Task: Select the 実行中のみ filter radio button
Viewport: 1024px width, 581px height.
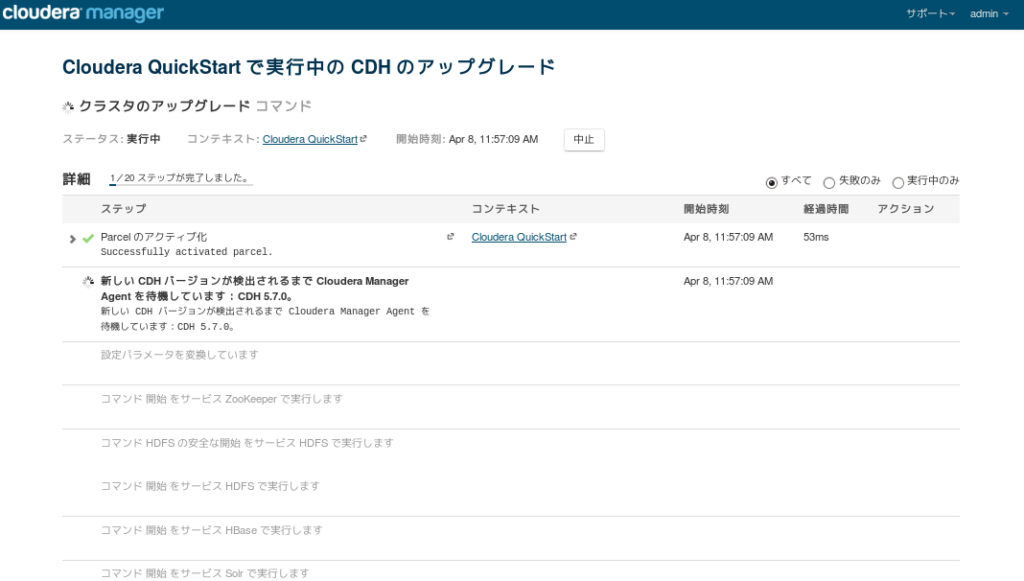Action: click(x=898, y=182)
